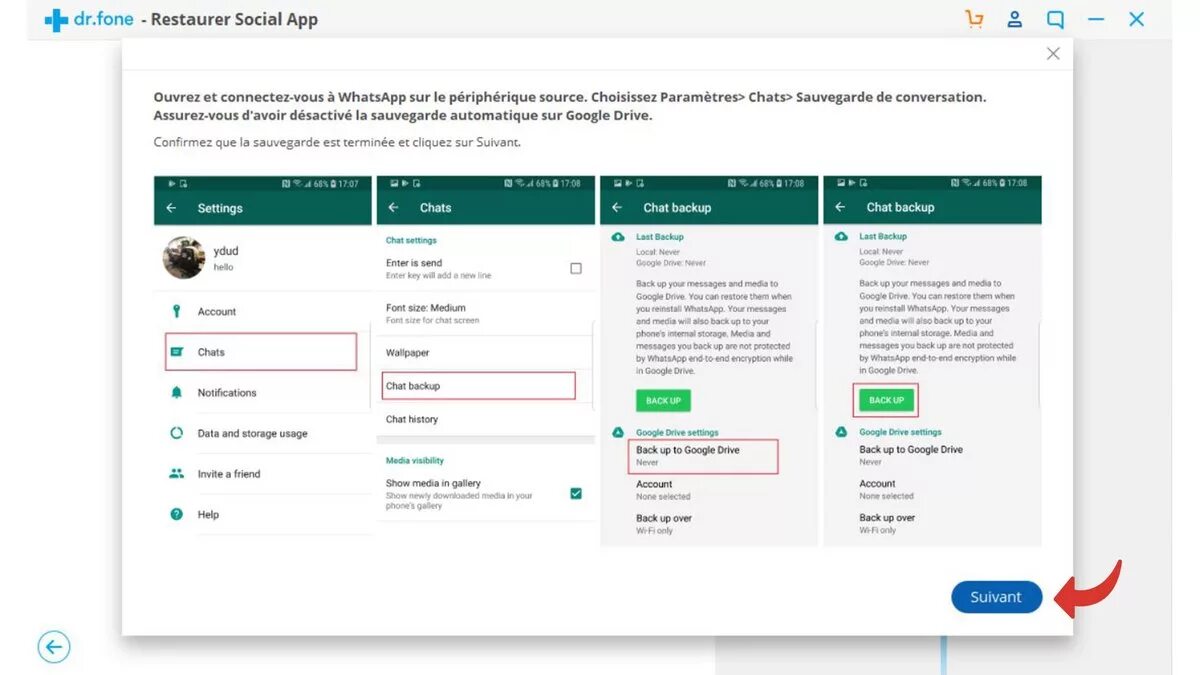Click BACK UP button outlined in red
Screen dimensions: 1200x675
886,400
